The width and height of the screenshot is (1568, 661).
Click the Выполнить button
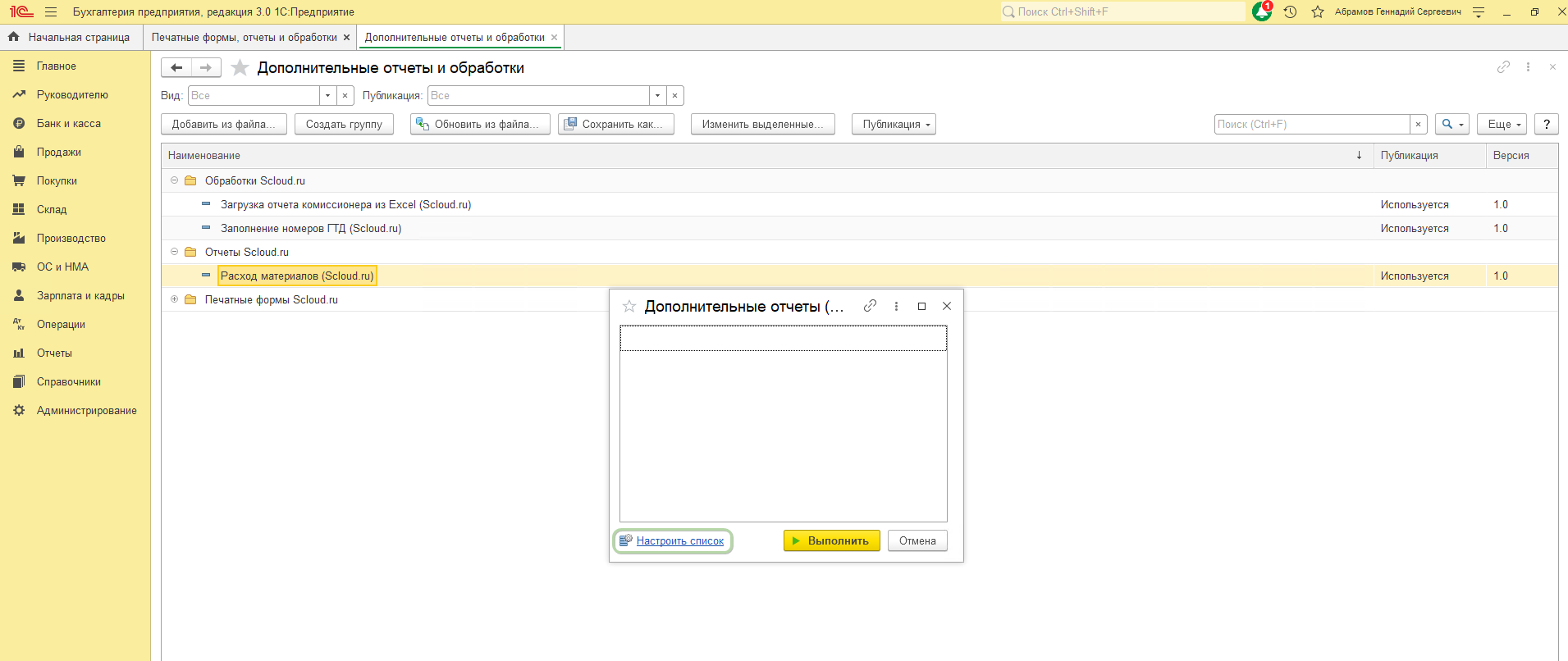coord(832,540)
